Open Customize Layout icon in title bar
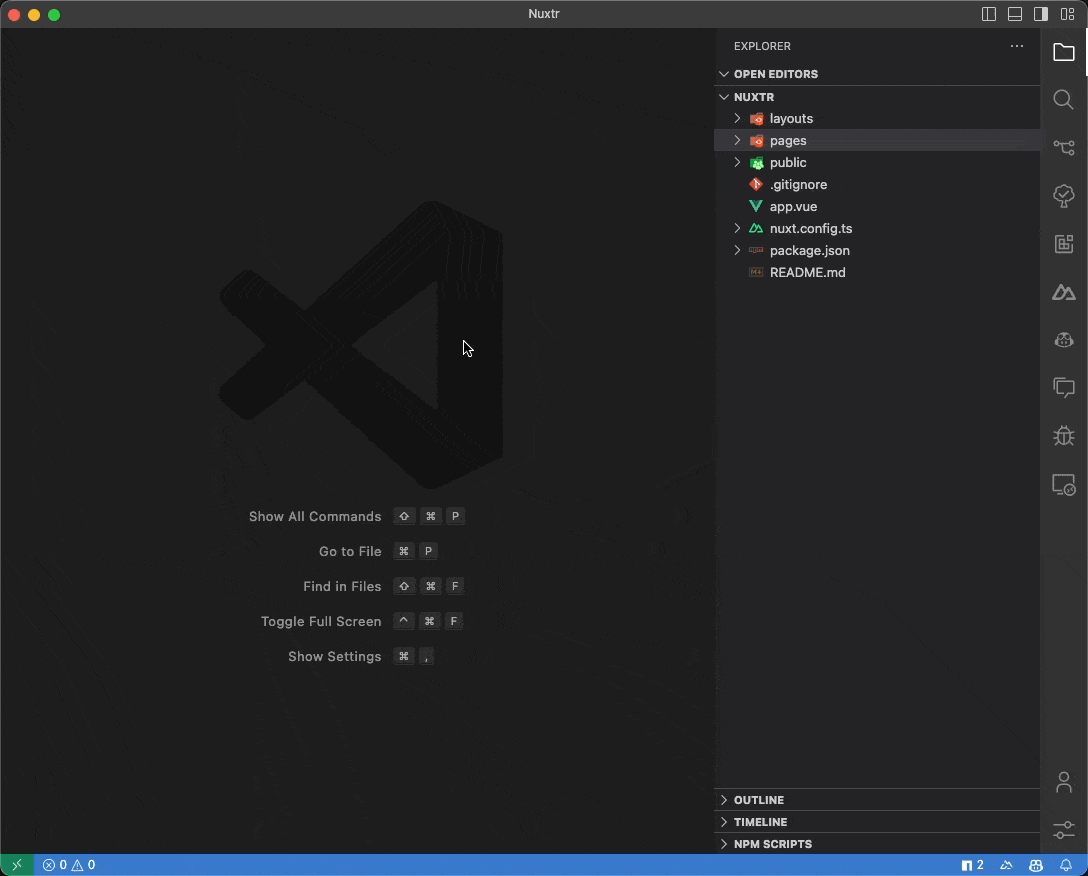Viewport: 1088px width, 876px height. tap(1067, 14)
